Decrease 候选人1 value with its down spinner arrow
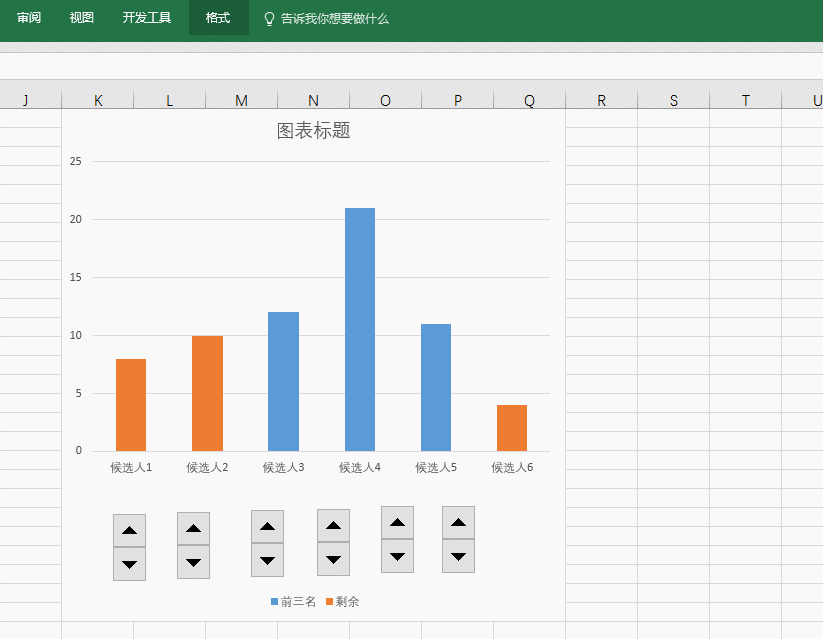The width and height of the screenshot is (823, 639). click(129, 562)
